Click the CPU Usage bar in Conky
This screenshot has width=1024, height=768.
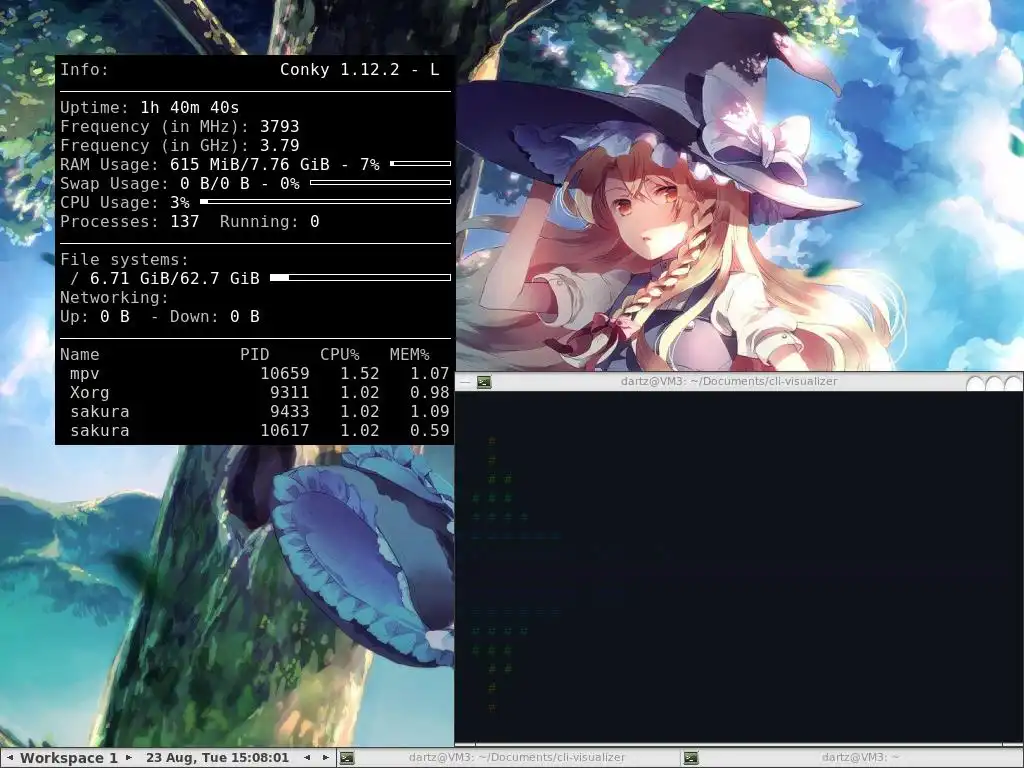[325, 202]
